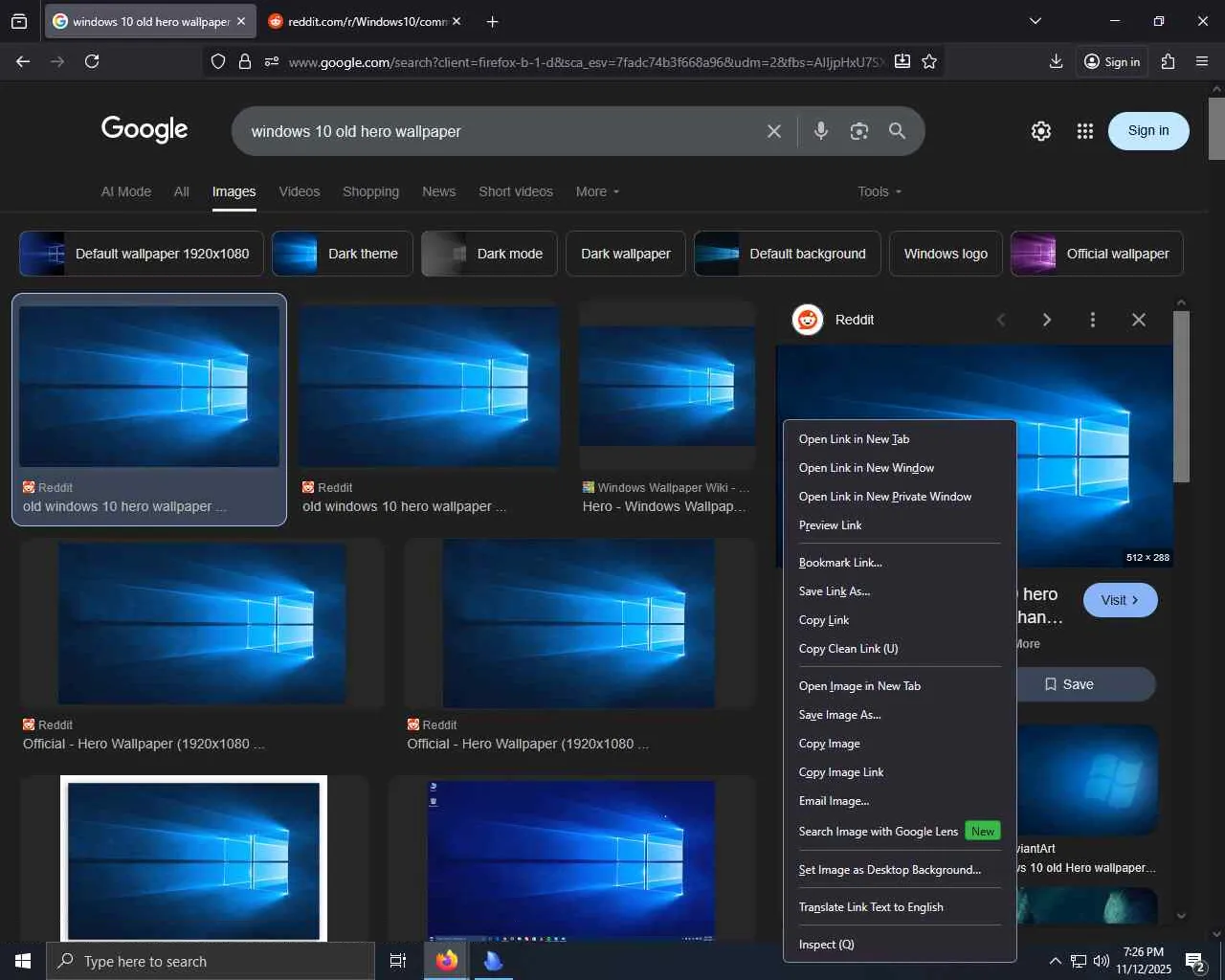Viewport: 1225px width, 980px height.
Task: Open Google quick settings gear
Action: 1041,131
